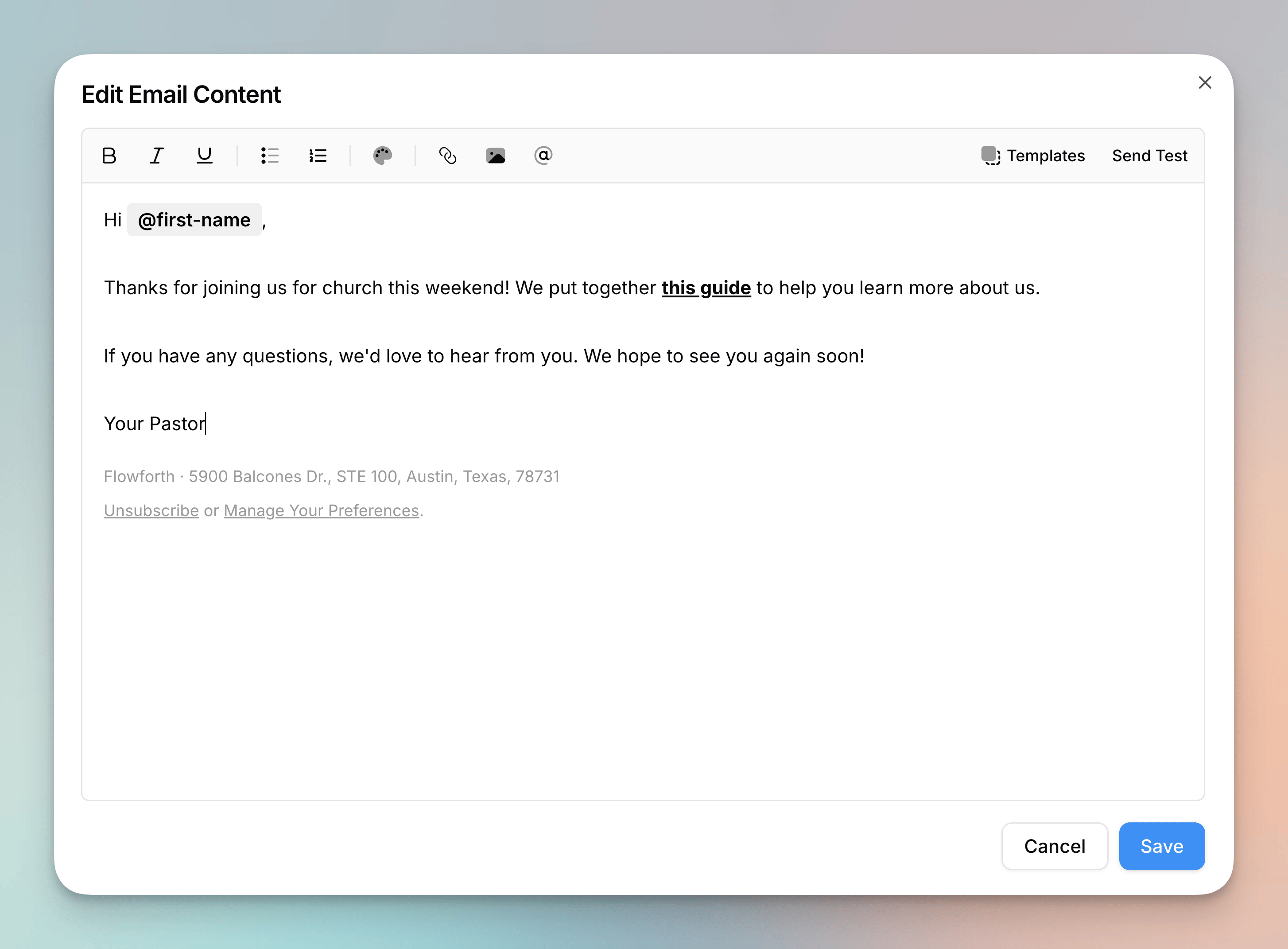Save the email content

[x=1162, y=846]
